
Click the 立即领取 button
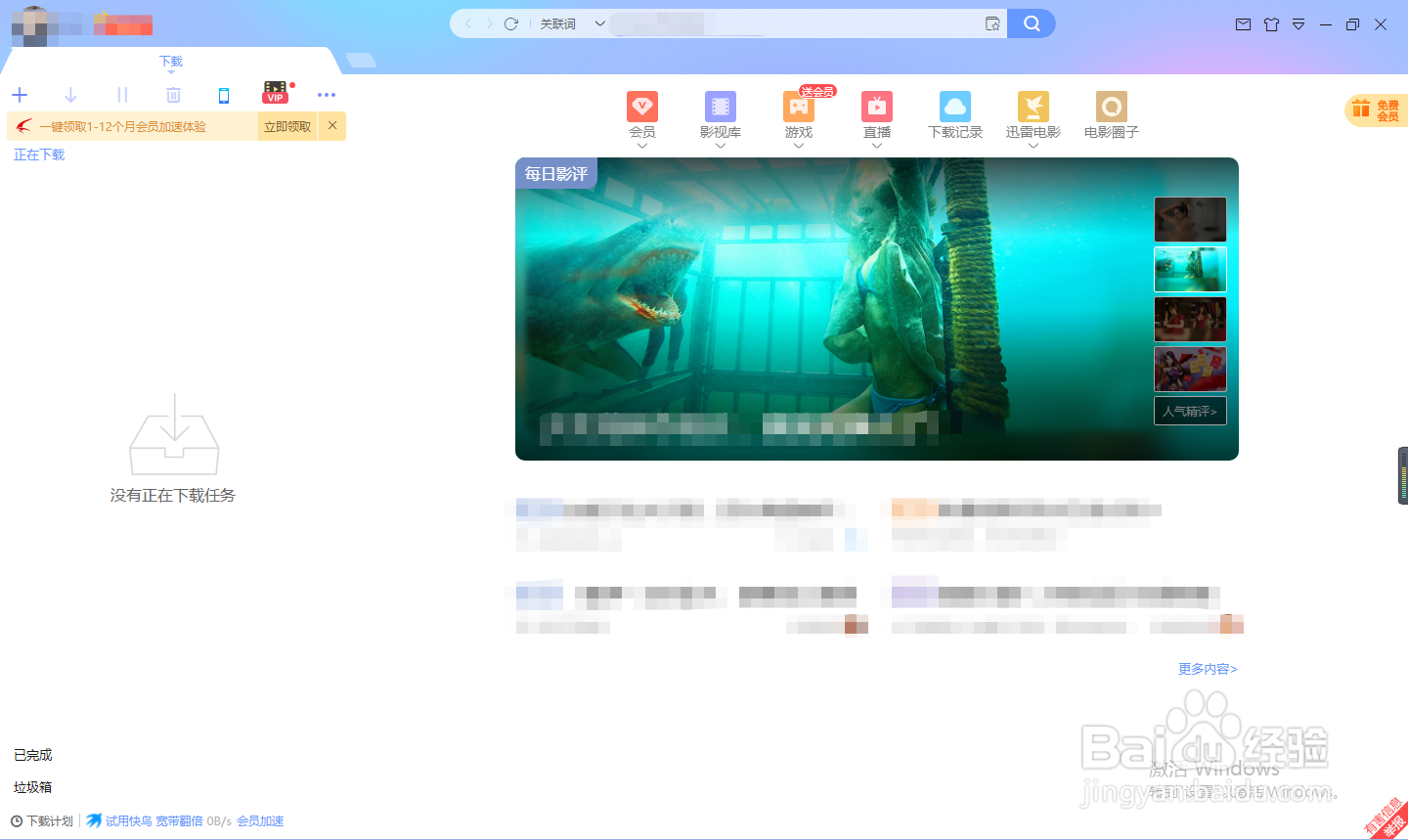click(x=287, y=126)
